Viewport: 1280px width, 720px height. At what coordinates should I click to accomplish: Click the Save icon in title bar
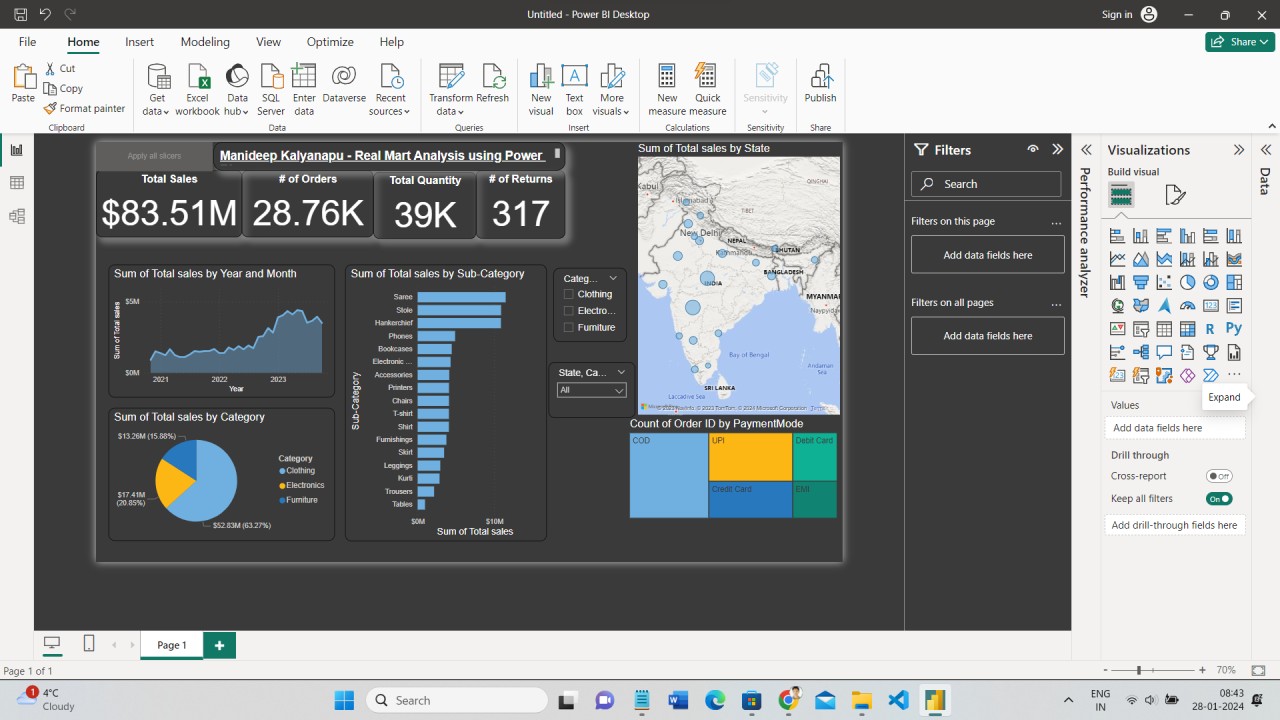(20, 15)
